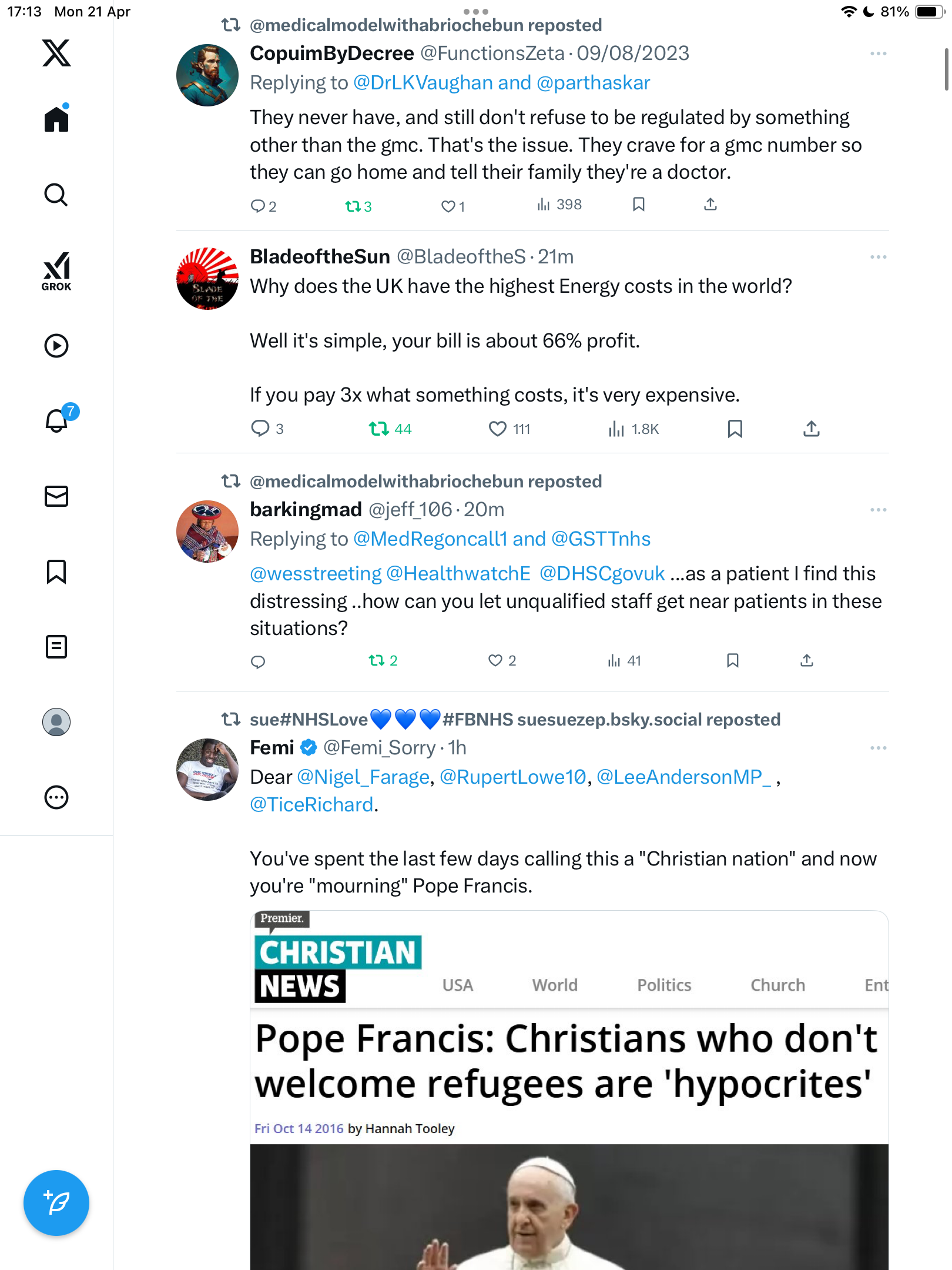Open the Lists icon in the sidebar
The width and height of the screenshot is (952, 1270).
coord(56,647)
